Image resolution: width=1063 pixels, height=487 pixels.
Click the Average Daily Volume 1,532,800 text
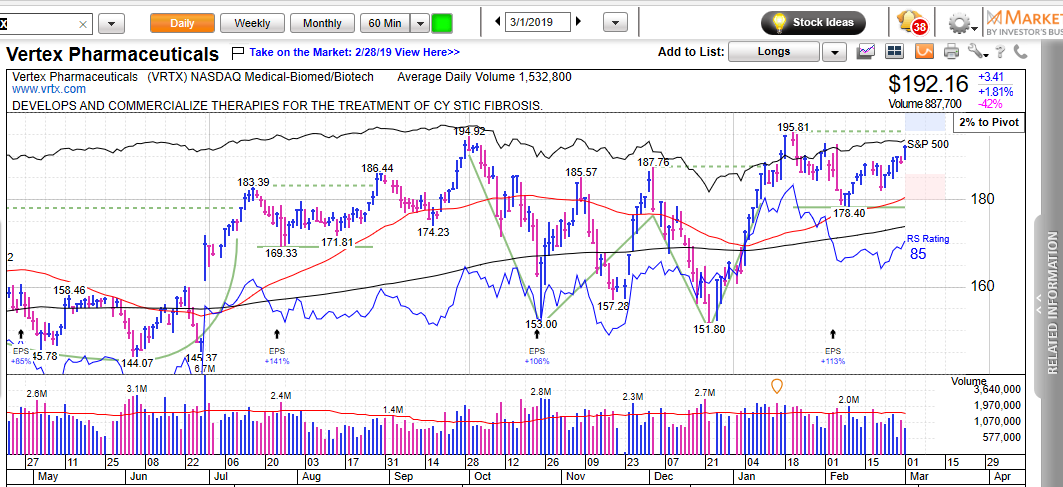[x=484, y=77]
